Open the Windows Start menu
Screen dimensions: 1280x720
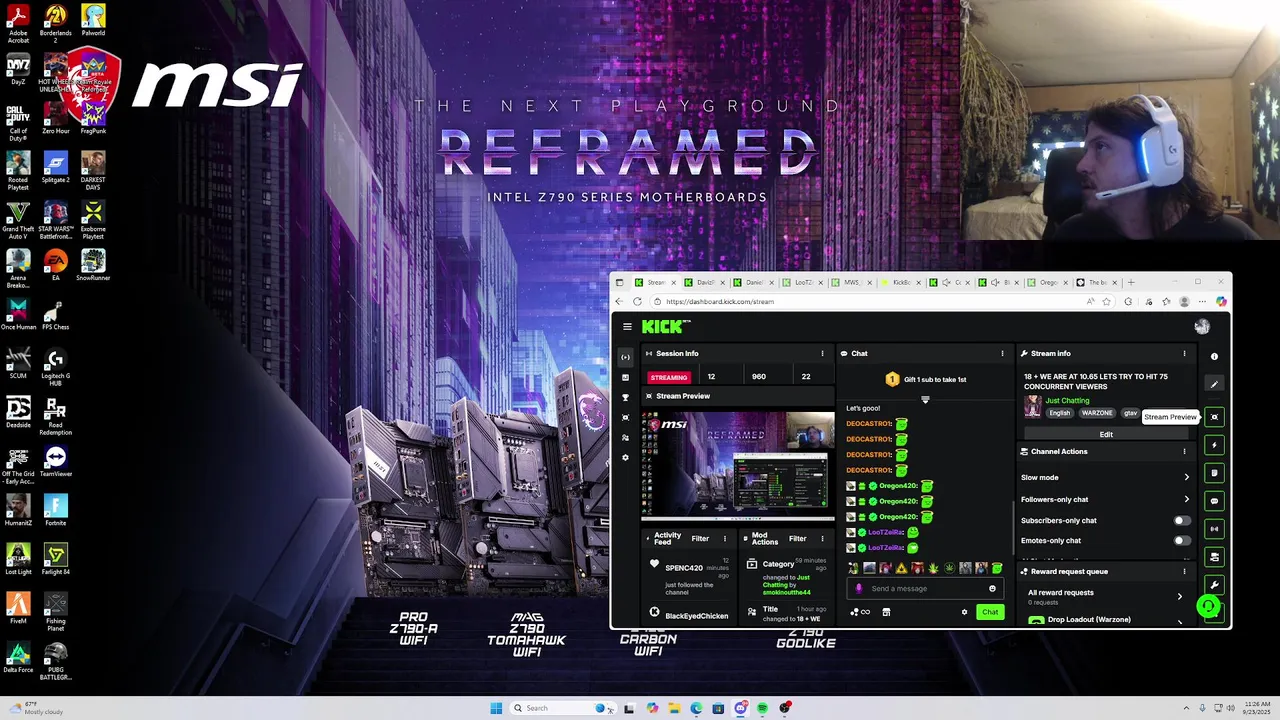496,708
